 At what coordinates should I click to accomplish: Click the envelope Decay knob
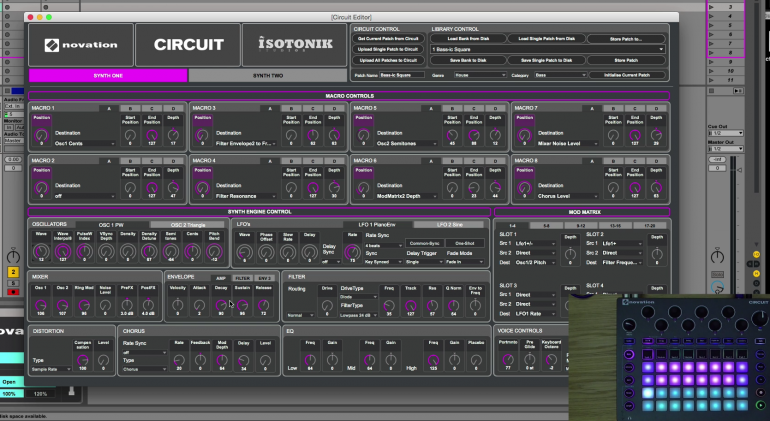tap(221, 305)
